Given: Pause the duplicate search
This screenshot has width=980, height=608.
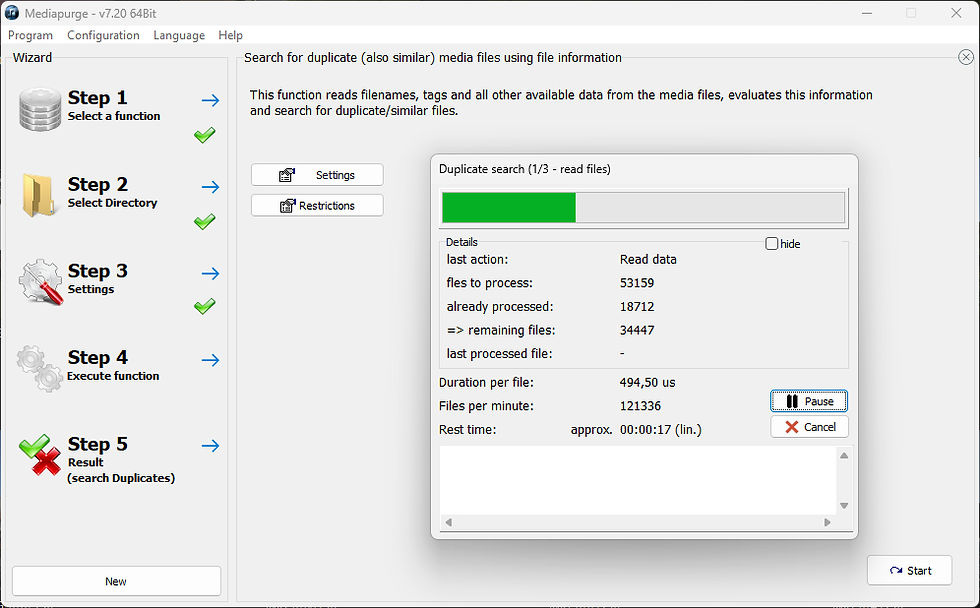Looking at the screenshot, I should tap(809, 401).
